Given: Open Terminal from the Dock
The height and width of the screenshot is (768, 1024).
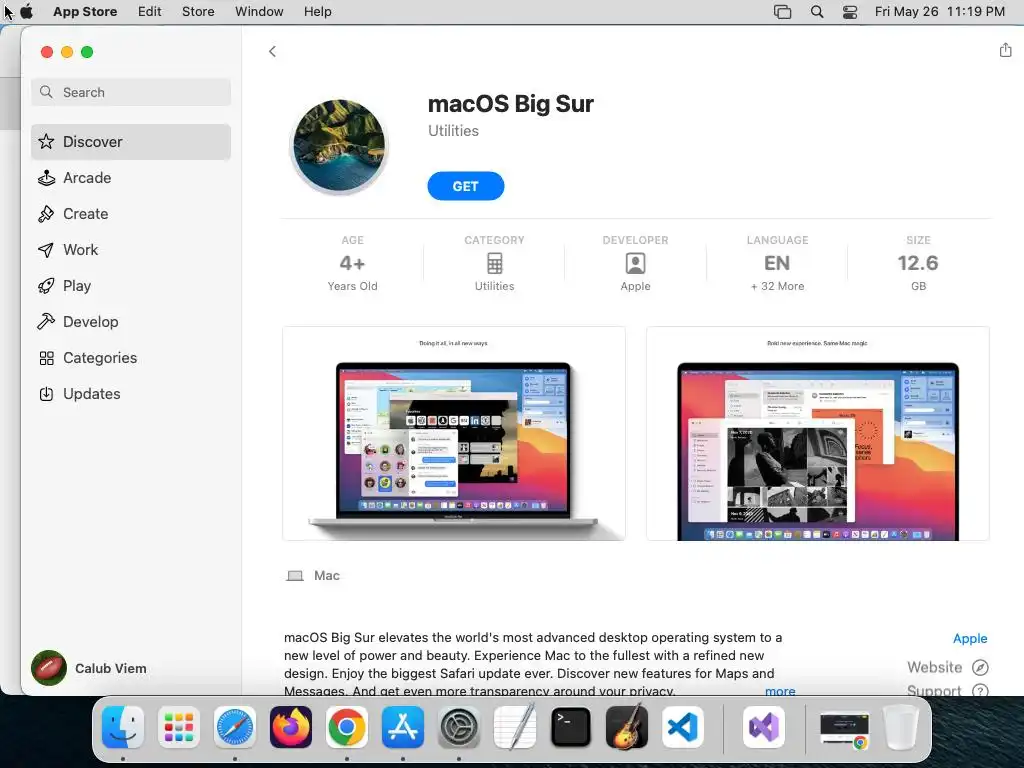Looking at the screenshot, I should click(x=571, y=727).
